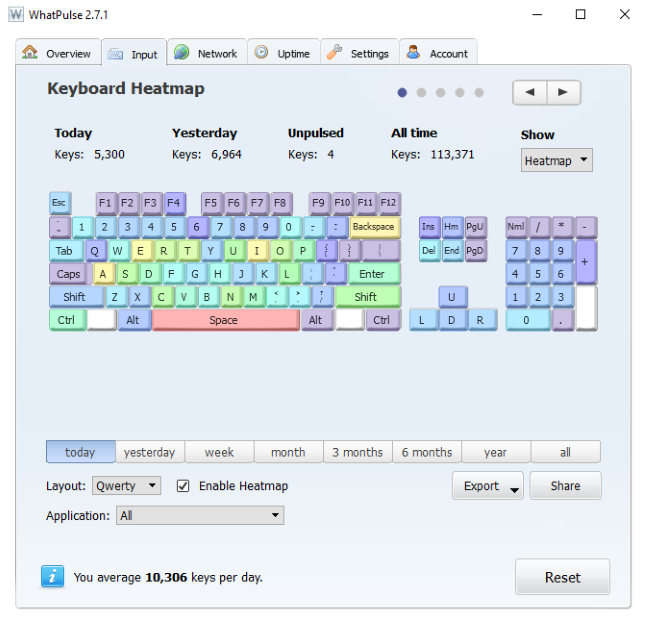648x625 pixels.
Task: Select the year time range
Action: coord(496,452)
